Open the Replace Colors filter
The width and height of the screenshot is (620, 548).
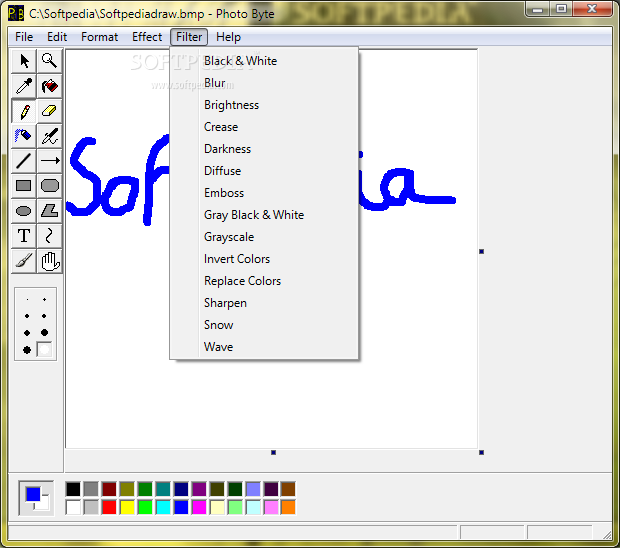click(264, 281)
